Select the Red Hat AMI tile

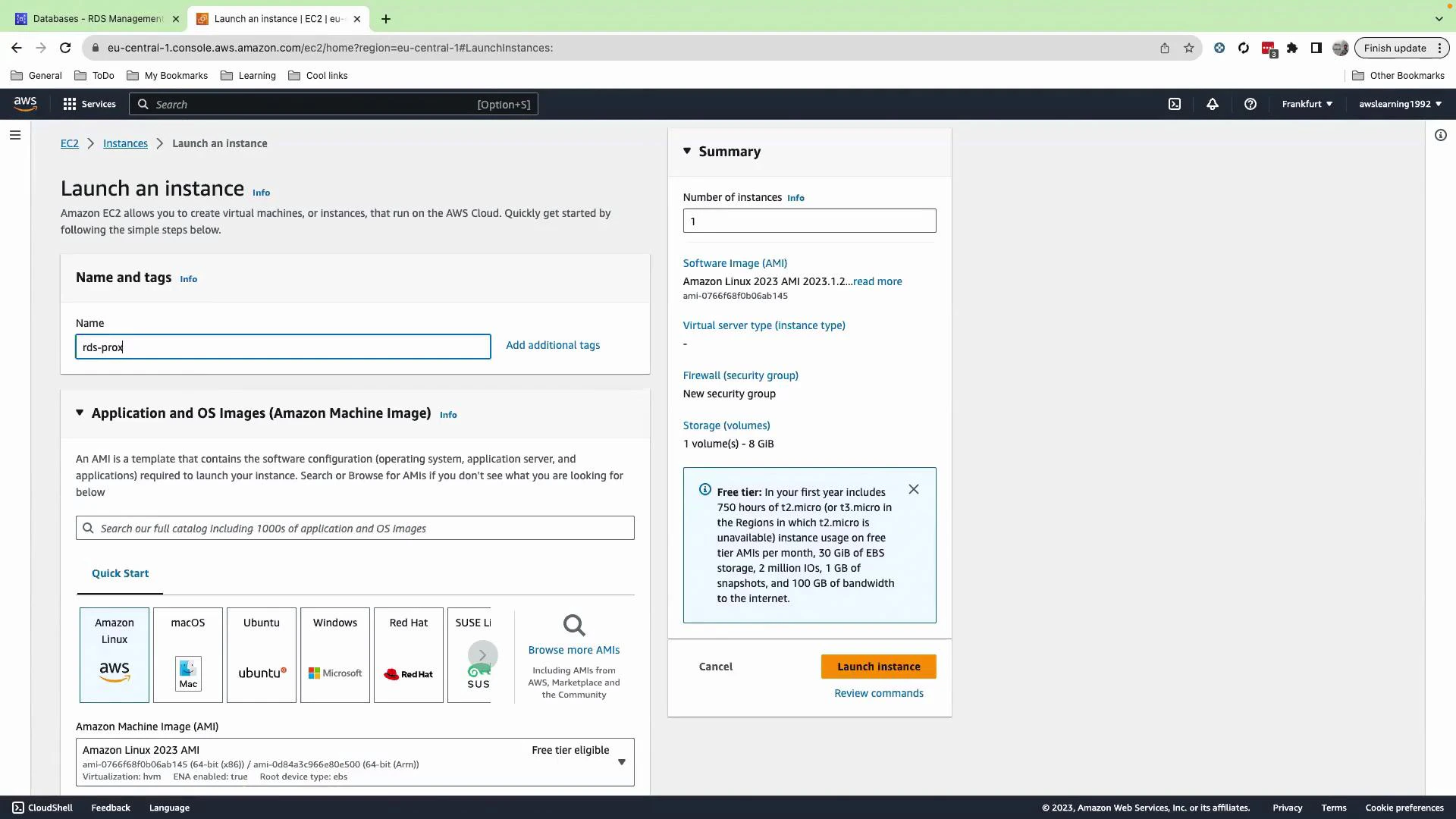(x=409, y=655)
